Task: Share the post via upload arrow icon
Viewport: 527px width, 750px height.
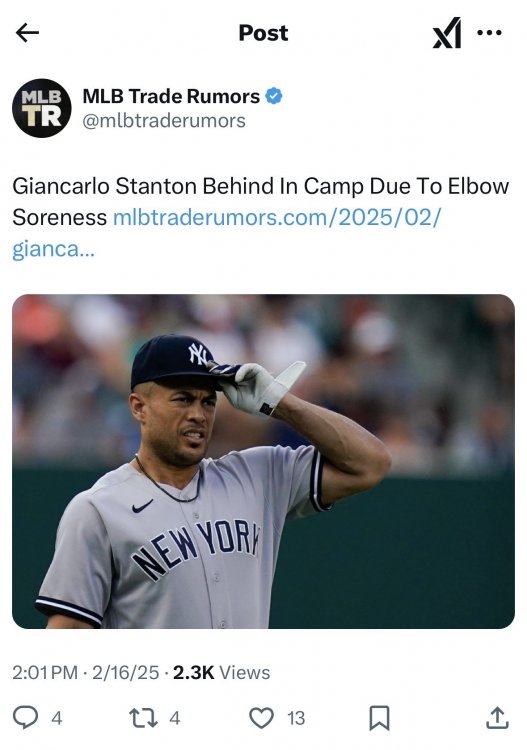Action: click(497, 717)
